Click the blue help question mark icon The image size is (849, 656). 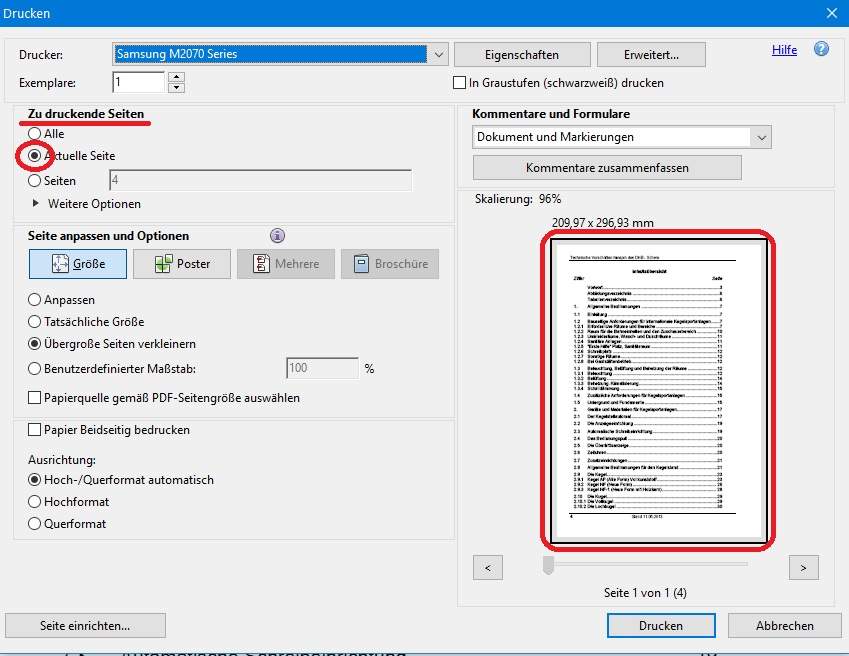(821, 49)
